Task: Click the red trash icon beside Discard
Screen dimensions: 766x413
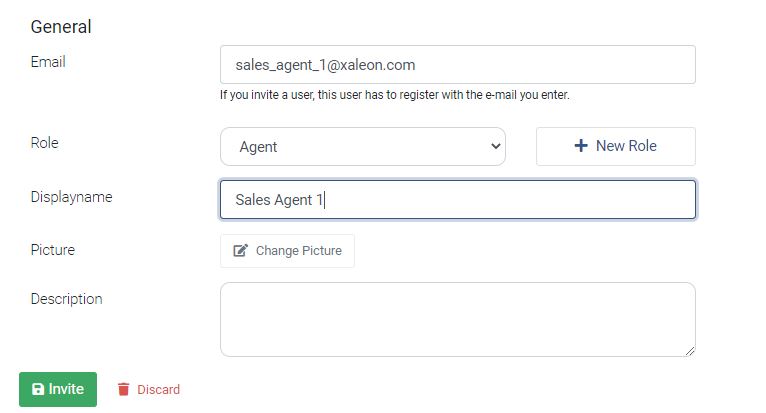Action: [x=124, y=389]
